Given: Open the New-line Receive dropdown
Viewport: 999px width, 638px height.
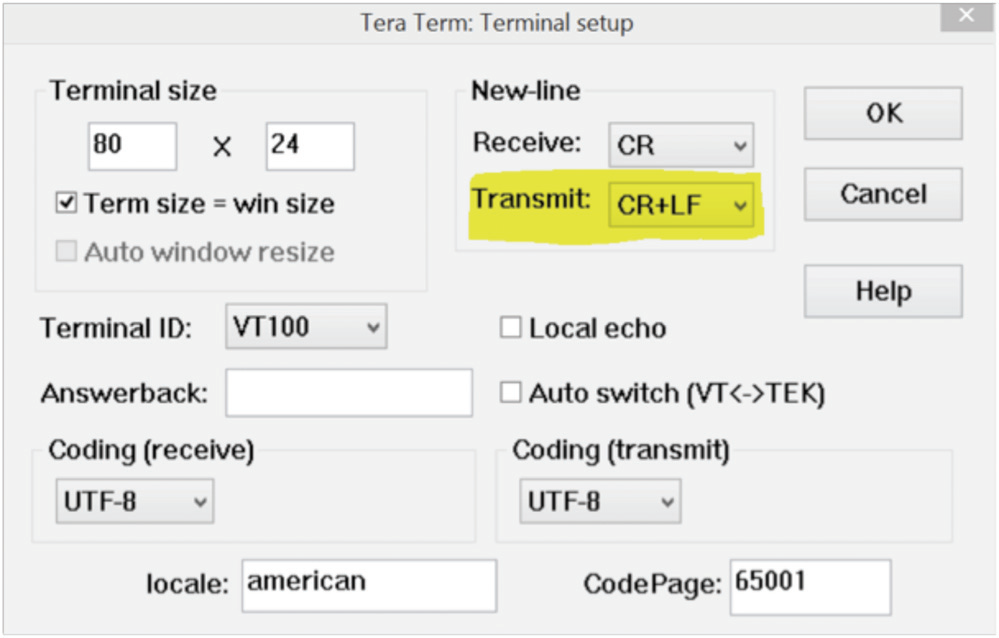Looking at the screenshot, I should 681,145.
